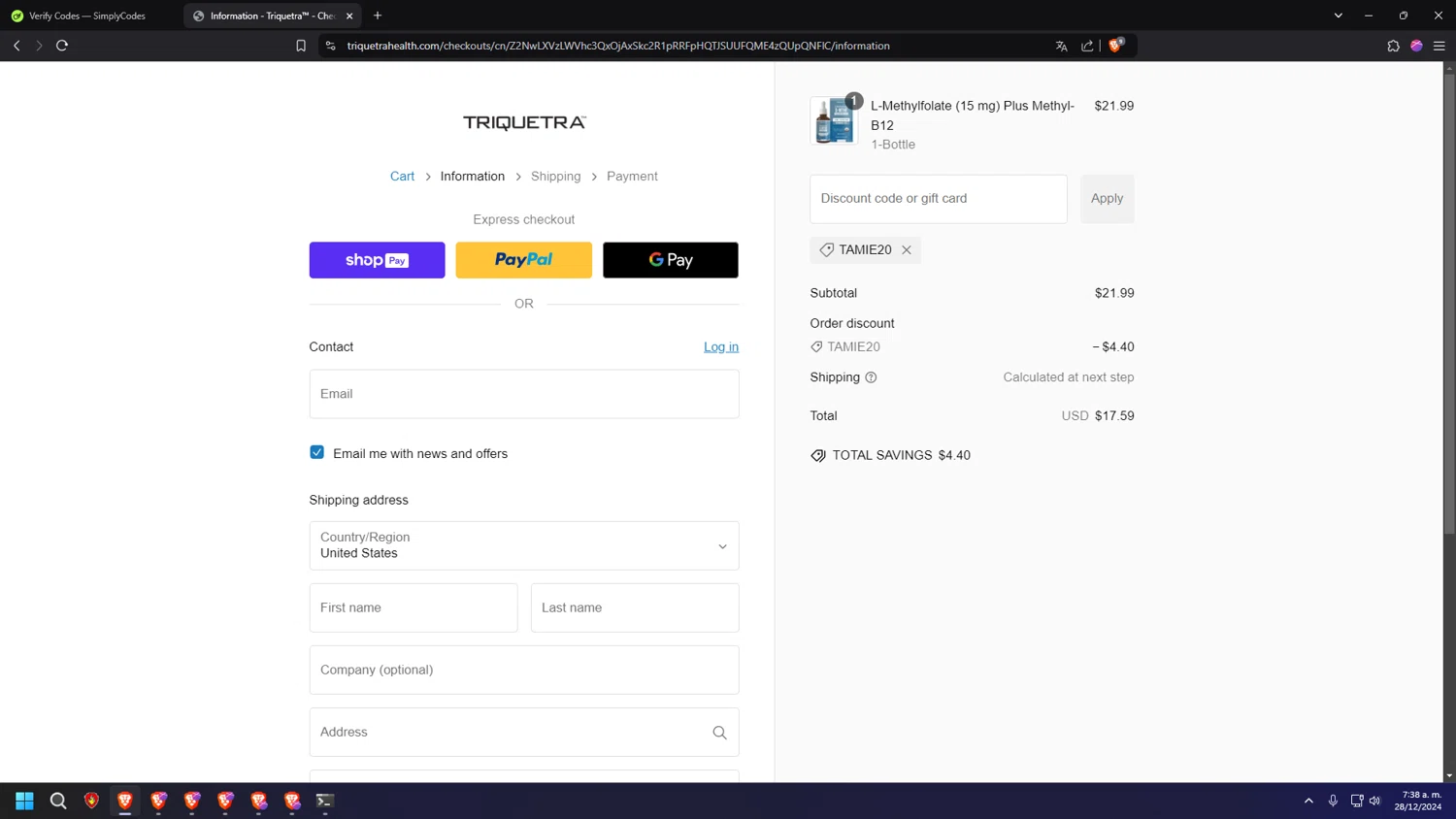
Task: Click the L-Methylfolate product thumbnail
Action: pyautogui.click(x=834, y=120)
